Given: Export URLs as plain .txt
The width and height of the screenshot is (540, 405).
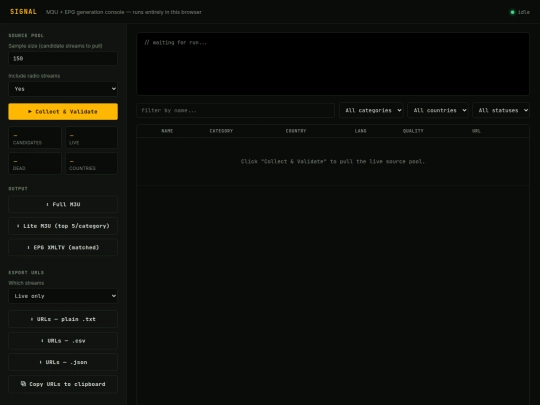Looking at the screenshot, I should (x=63, y=319).
